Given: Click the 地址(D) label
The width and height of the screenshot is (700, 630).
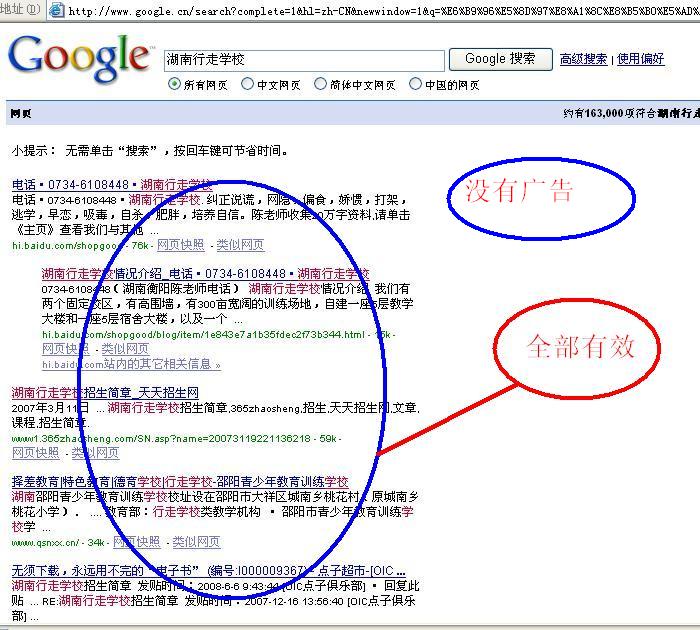Looking at the screenshot, I should pos(21,9).
